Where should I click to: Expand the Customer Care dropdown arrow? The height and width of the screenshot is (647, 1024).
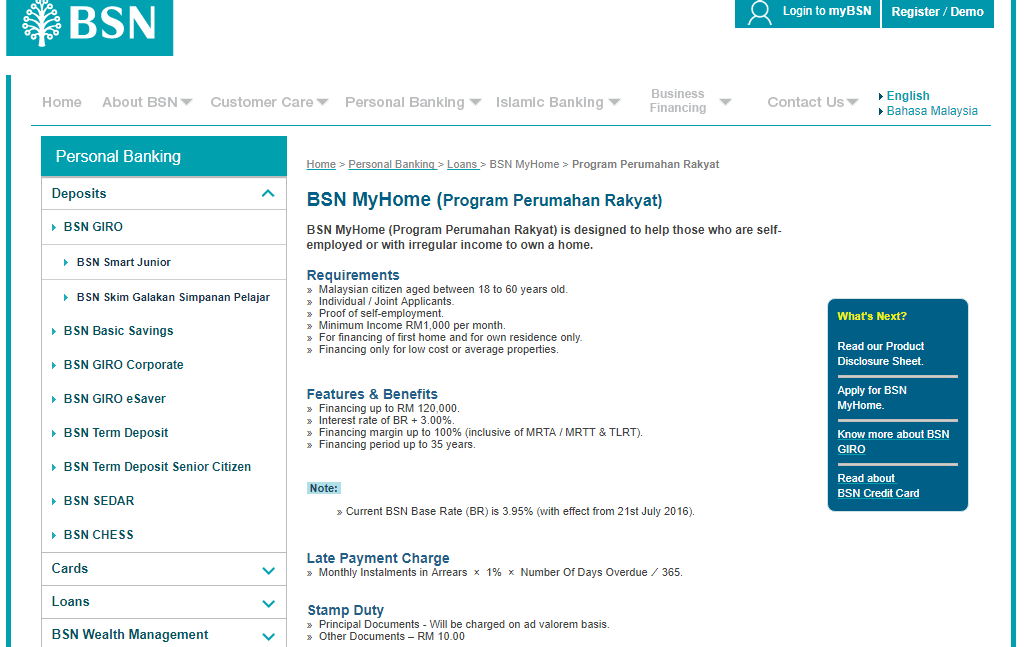(x=322, y=103)
